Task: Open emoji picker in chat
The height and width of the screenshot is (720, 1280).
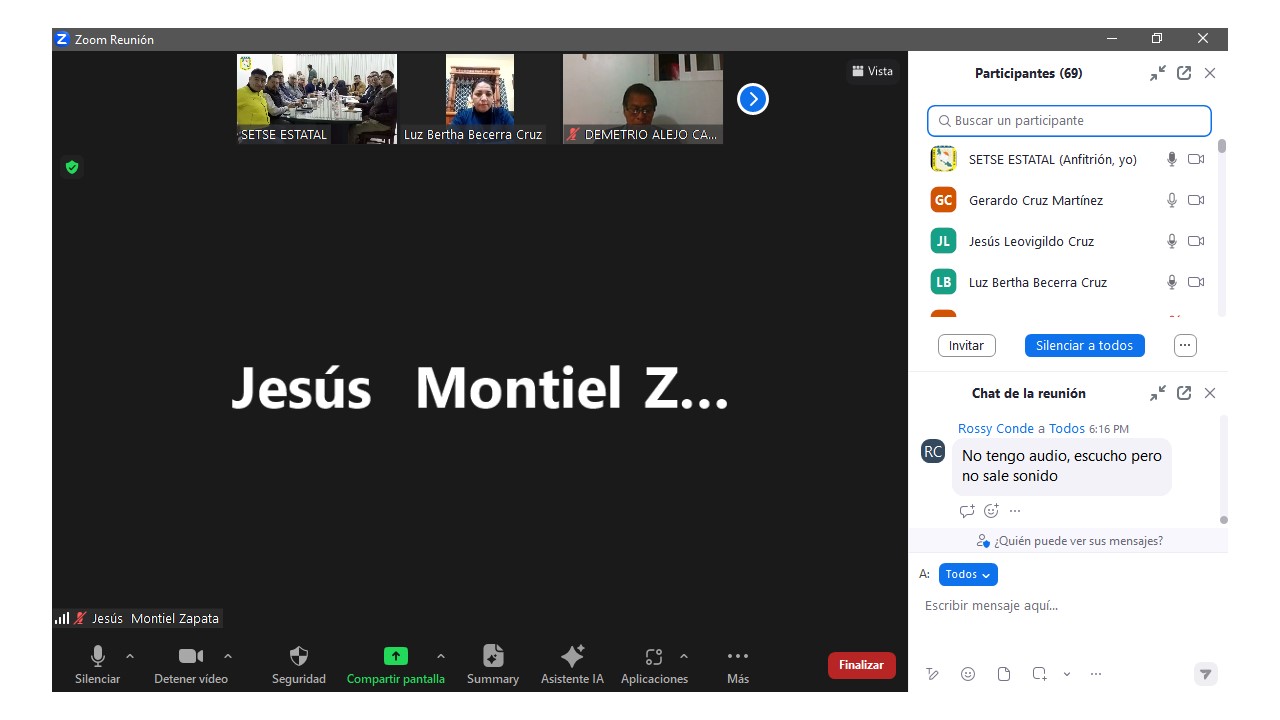Action: click(968, 674)
